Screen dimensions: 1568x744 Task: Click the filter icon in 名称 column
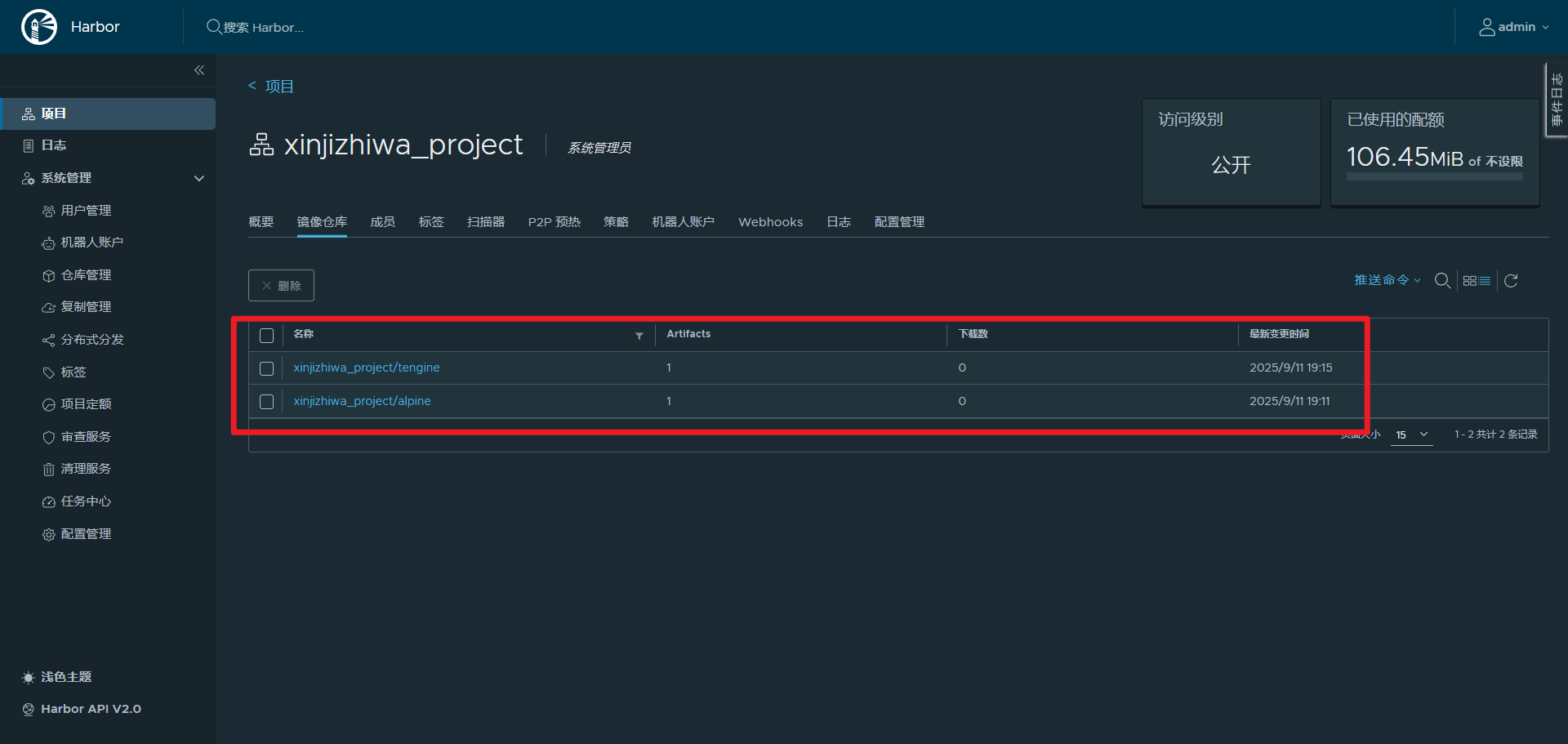coord(639,336)
